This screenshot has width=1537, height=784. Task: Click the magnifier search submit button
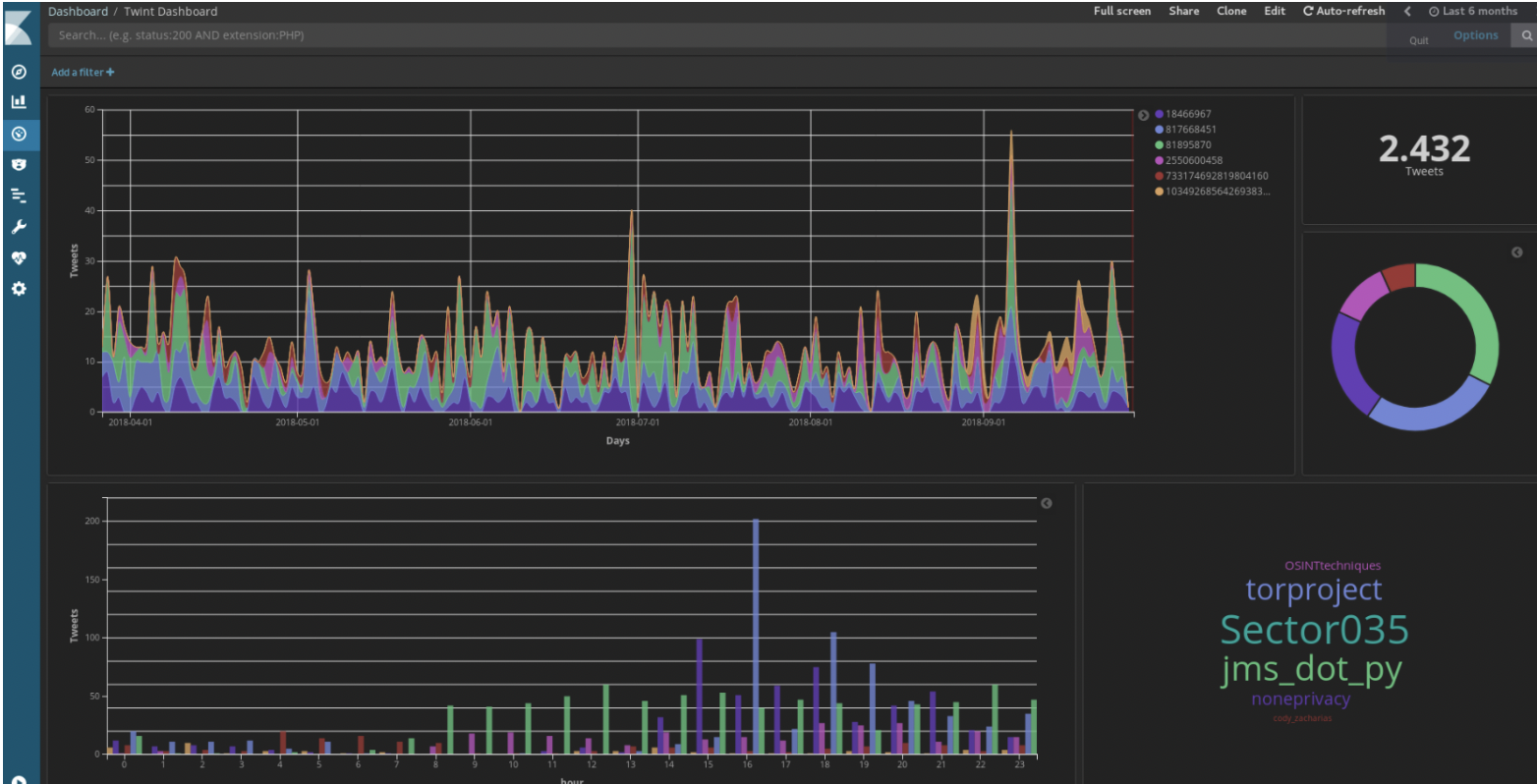(x=1526, y=35)
